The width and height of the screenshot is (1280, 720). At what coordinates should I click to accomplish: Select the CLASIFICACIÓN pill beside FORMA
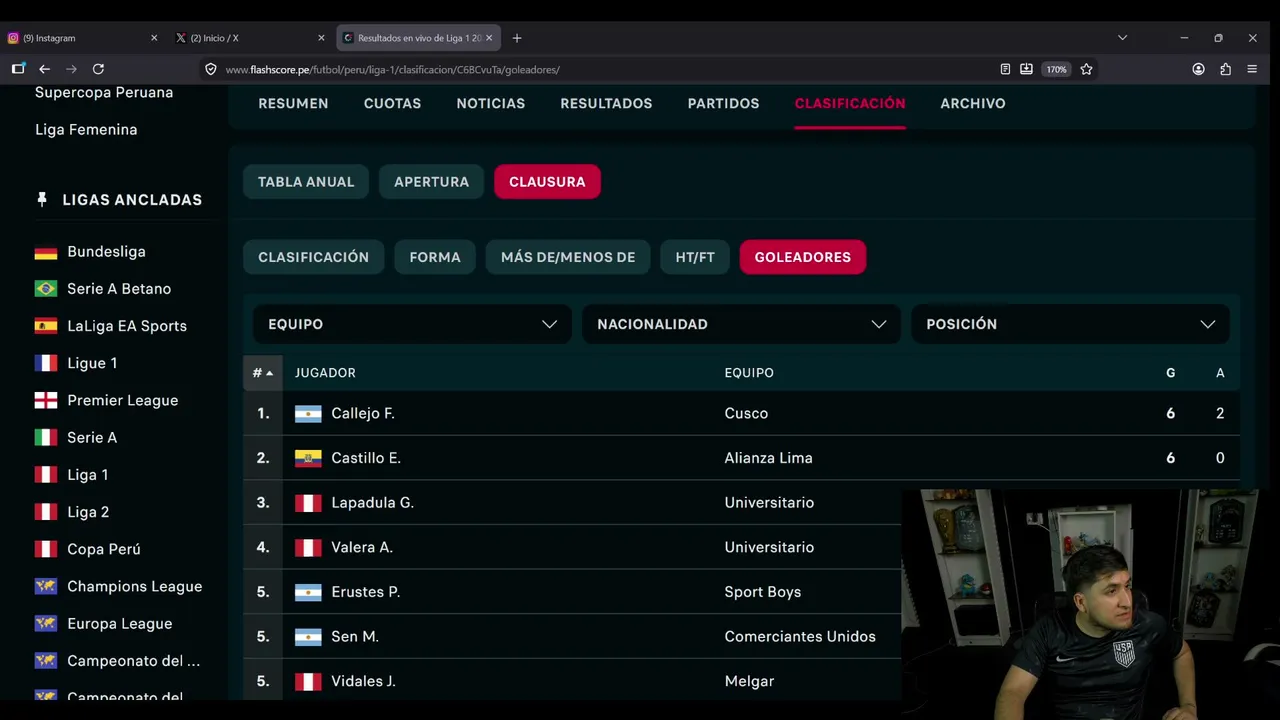tap(313, 257)
